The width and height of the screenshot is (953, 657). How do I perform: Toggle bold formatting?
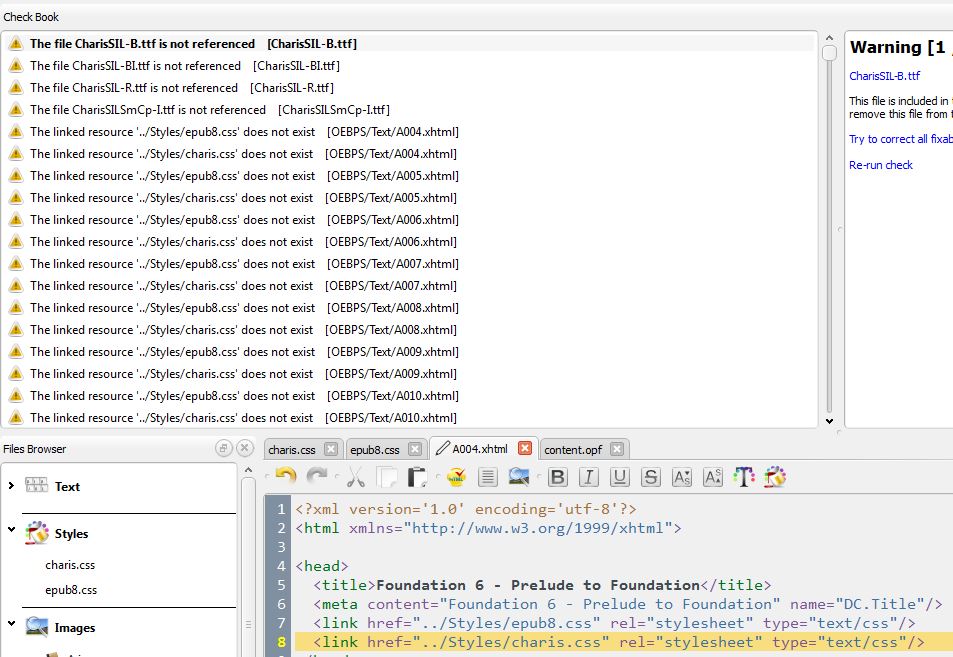[558, 477]
